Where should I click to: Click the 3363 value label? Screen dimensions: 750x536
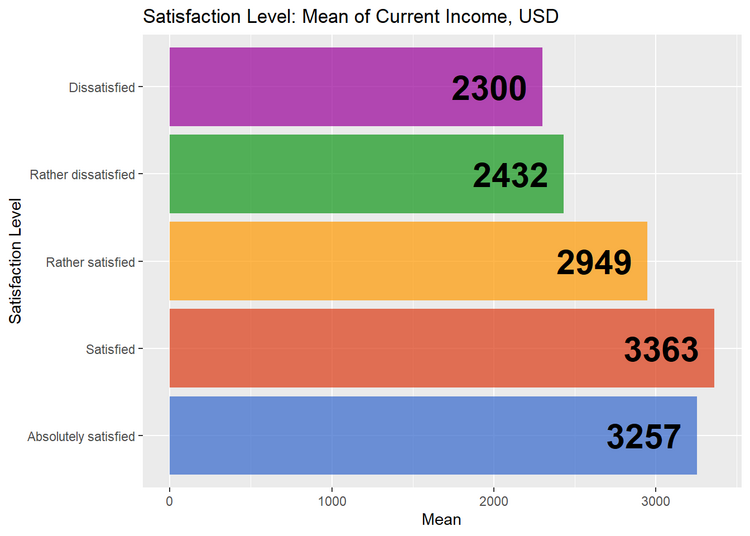(x=661, y=350)
